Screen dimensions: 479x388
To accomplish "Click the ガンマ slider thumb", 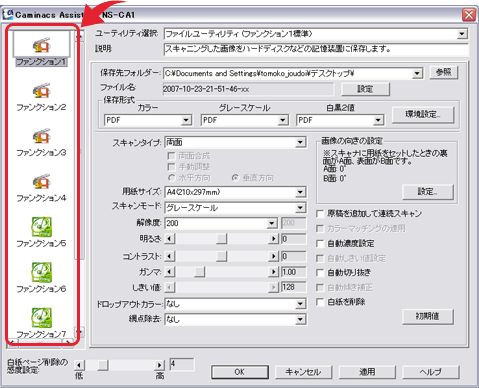I will (x=199, y=272).
